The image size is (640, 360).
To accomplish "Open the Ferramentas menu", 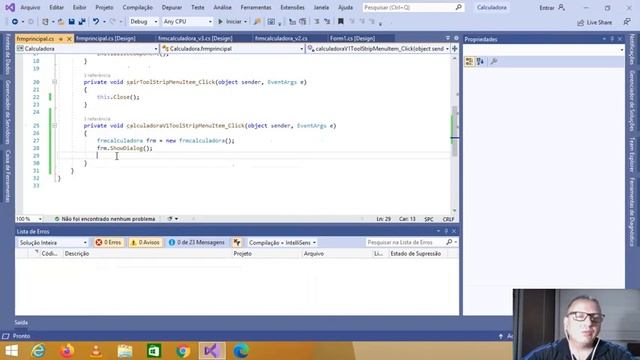I will (x=256, y=7).
